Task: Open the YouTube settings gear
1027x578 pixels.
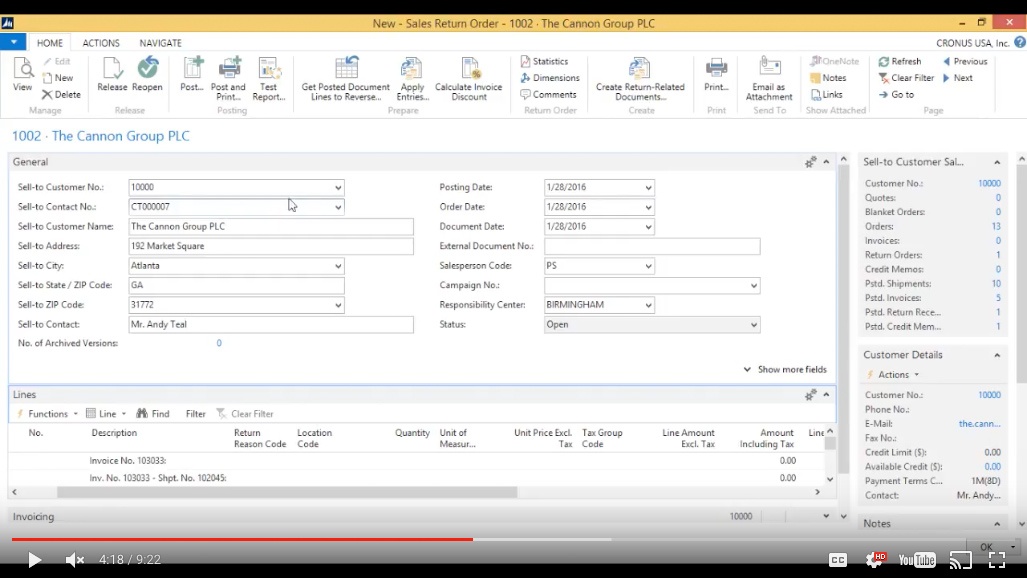Action: pos(875,559)
